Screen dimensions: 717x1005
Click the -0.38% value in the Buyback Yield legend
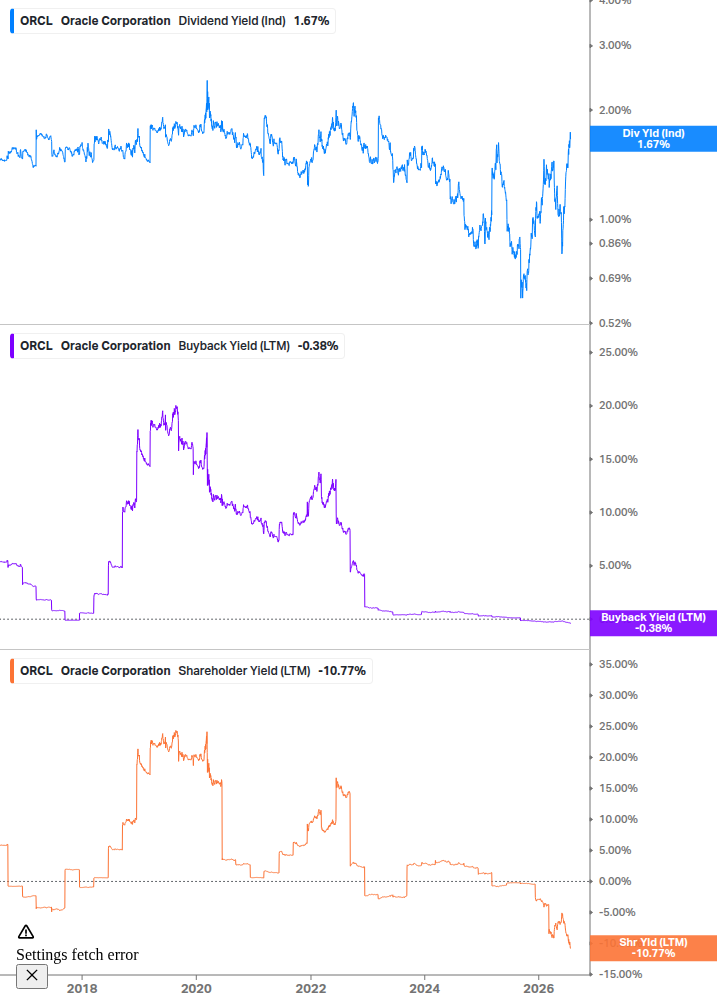point(318,346)
